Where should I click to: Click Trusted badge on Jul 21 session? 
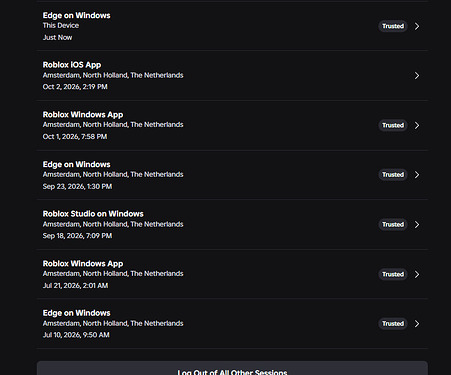(x=393, y=274)
